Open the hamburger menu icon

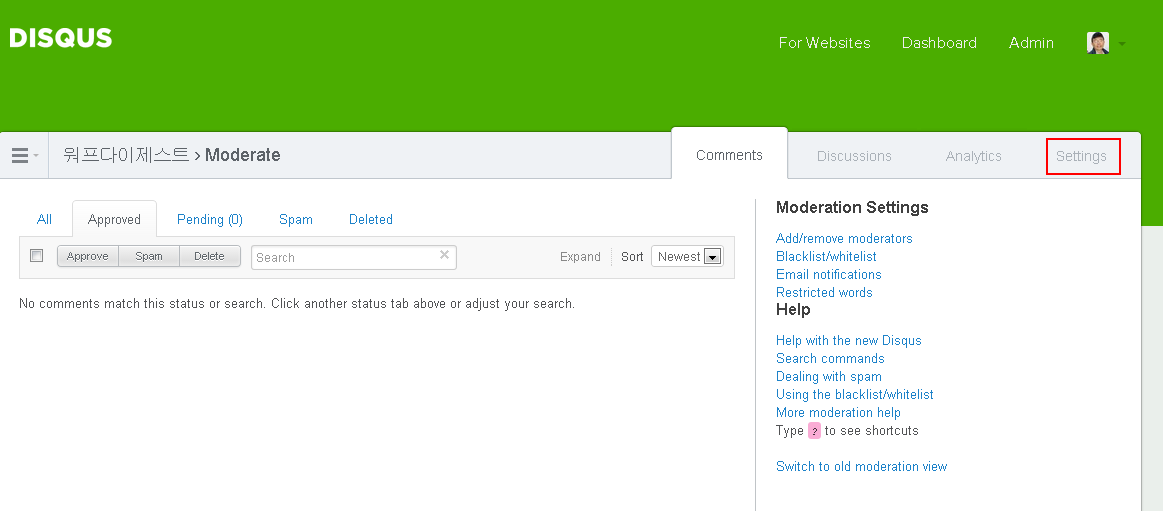20,156
